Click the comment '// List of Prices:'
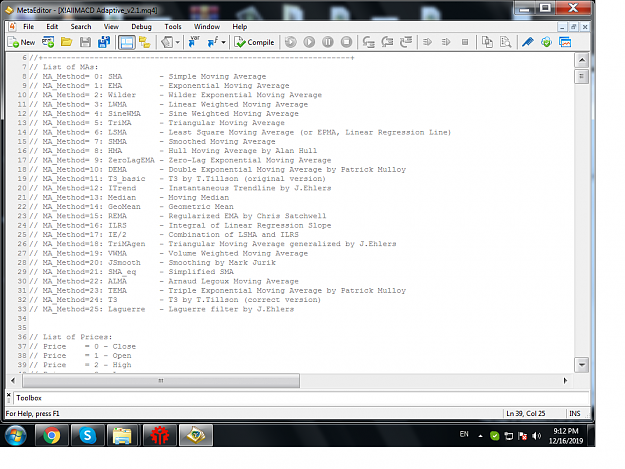 coord(71,337)
